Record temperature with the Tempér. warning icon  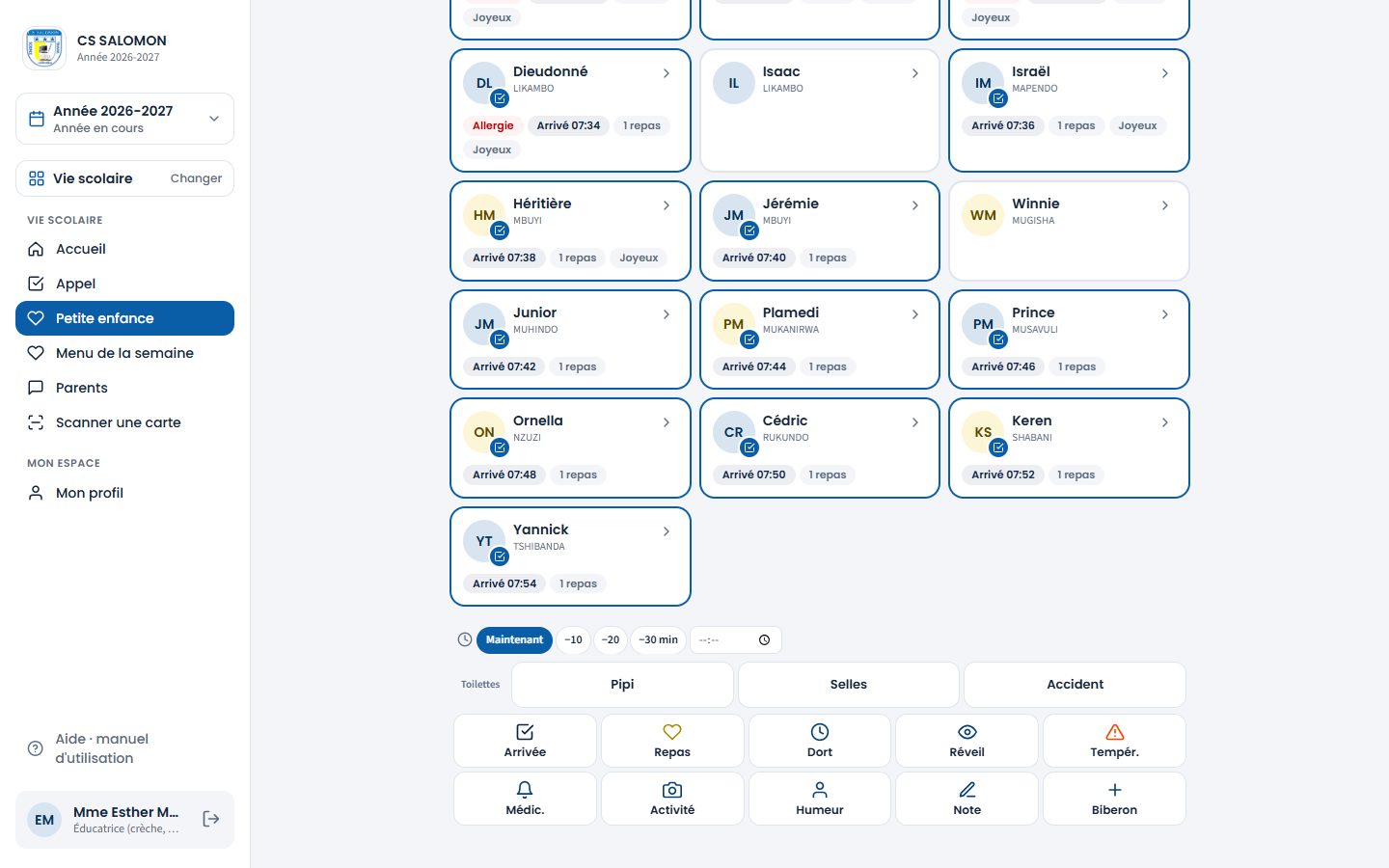pos(1114,741)
